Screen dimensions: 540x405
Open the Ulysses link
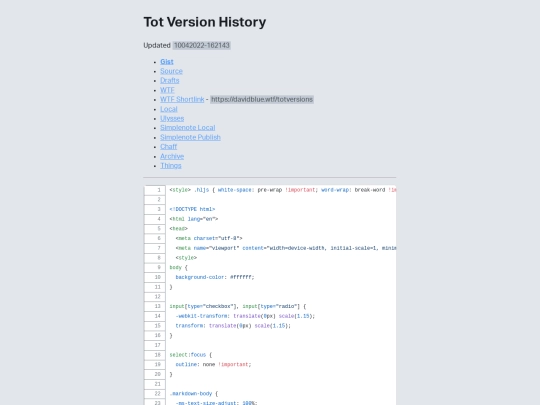point(172,118)
